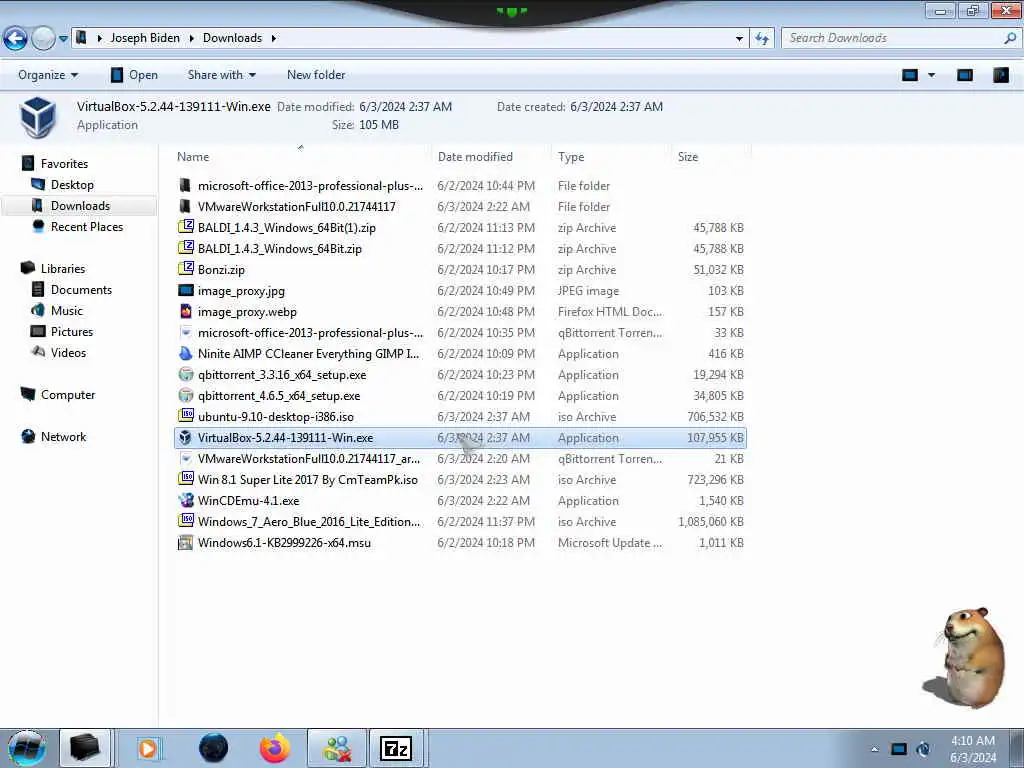1024x768 pixels.
Task: Launch Firefox from the taskbar
Action: pos(274,748)
